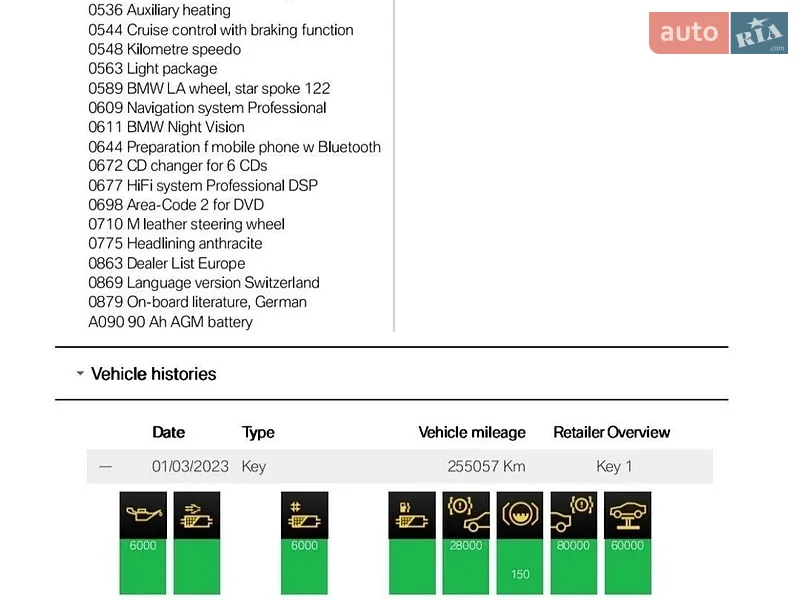Select the brake fluid service icon
Image resolution: width=800 pixels, height=600 pixels.
coord(520,514)
